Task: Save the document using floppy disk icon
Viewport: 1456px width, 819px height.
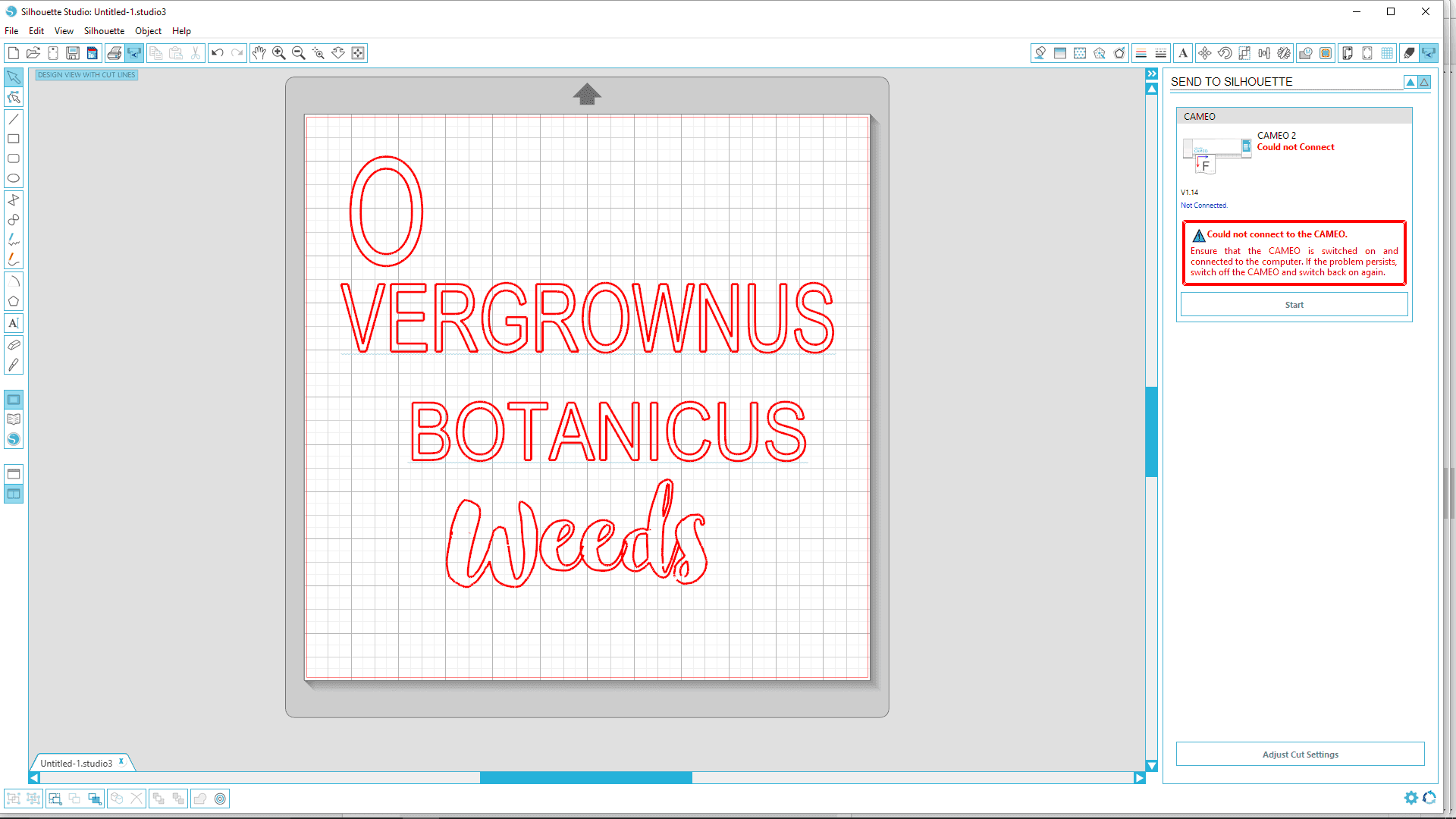Action: (x=73, y=53)
